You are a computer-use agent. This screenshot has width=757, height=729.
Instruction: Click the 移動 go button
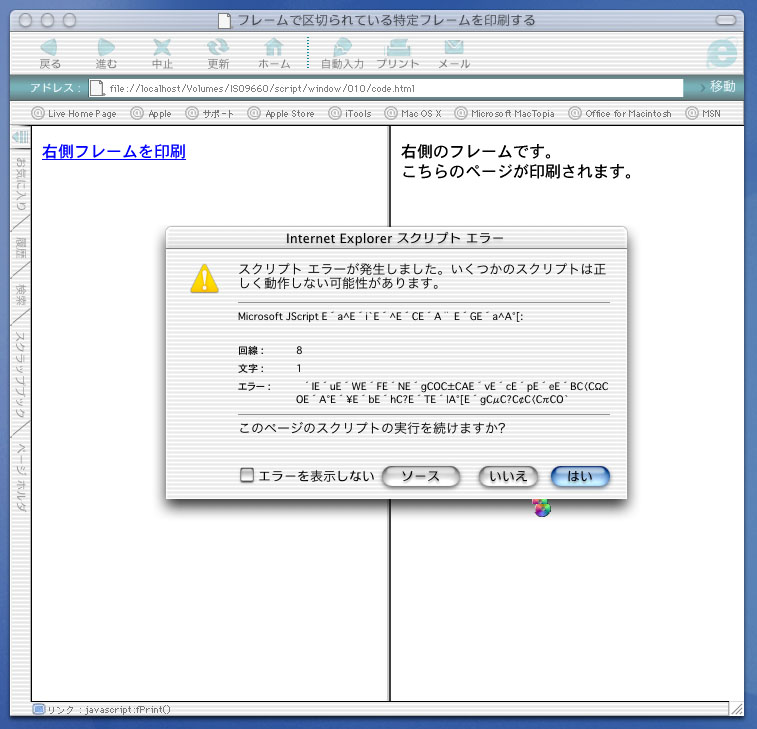(717, 87)
